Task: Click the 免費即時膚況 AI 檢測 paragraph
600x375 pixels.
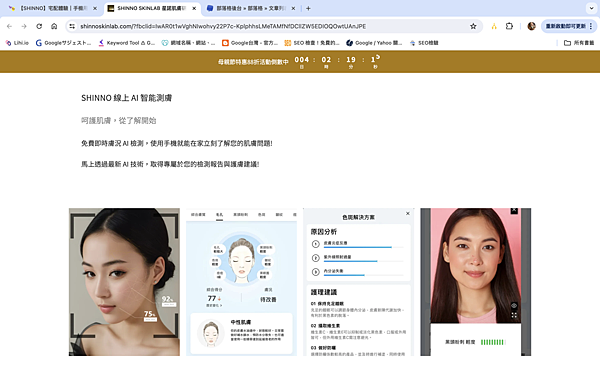Action: 177,143
